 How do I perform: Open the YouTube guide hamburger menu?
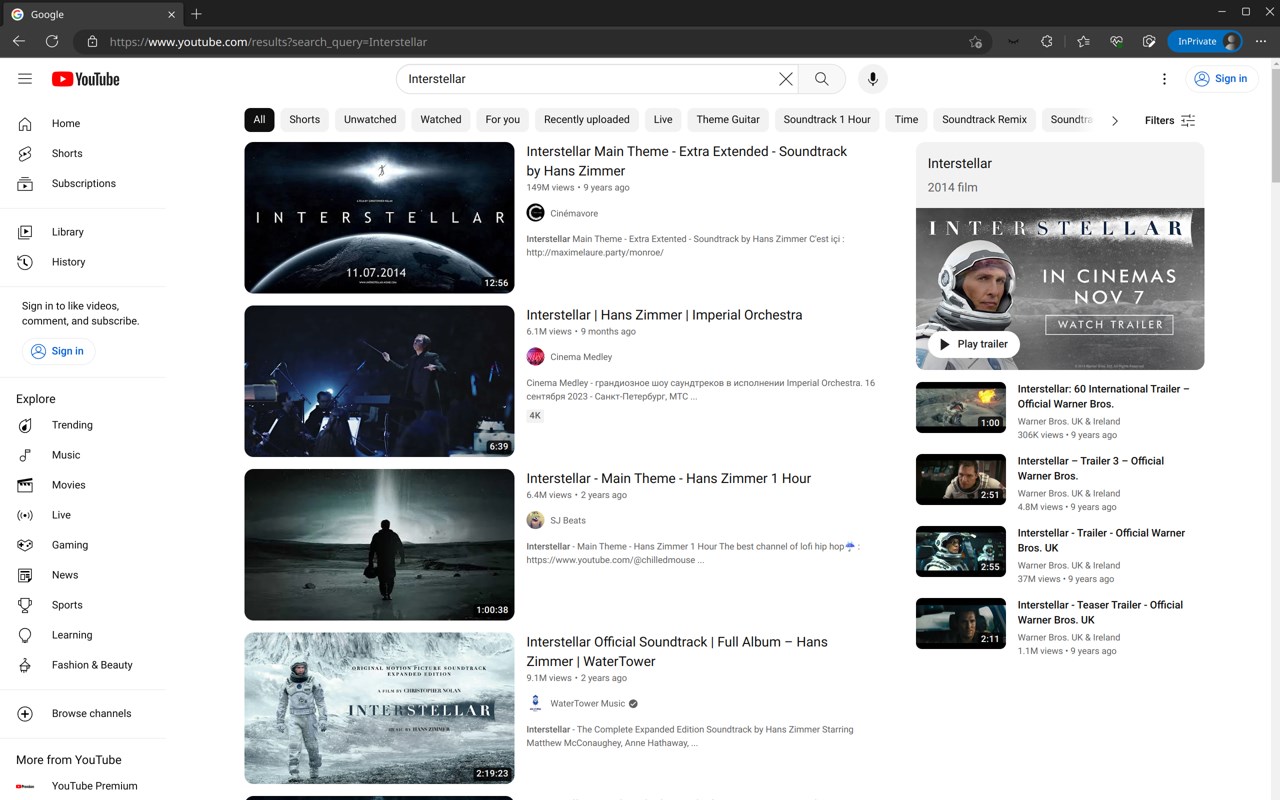click(x=25, y=79)
